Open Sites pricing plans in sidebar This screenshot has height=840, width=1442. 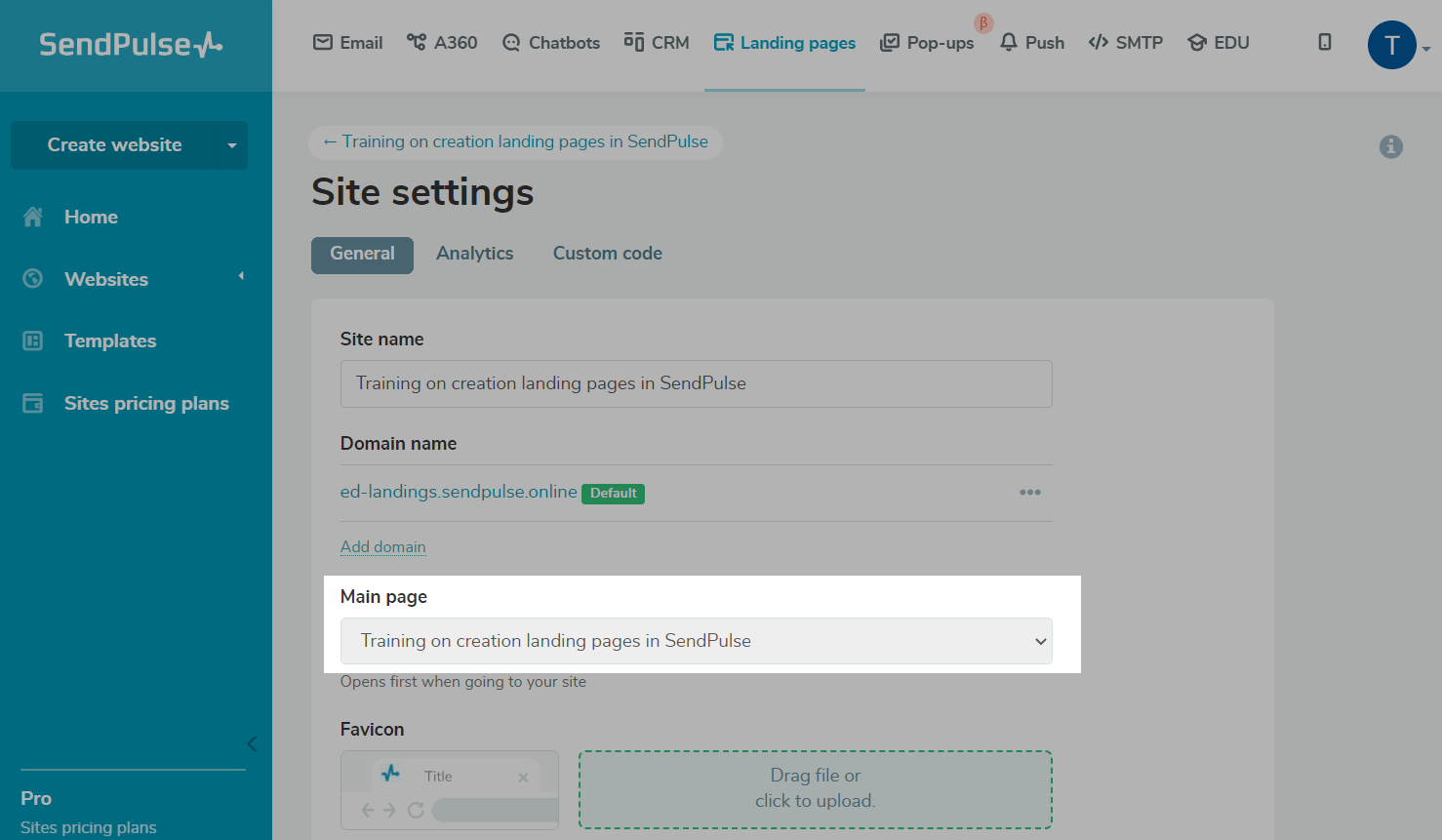click(146, 403)
